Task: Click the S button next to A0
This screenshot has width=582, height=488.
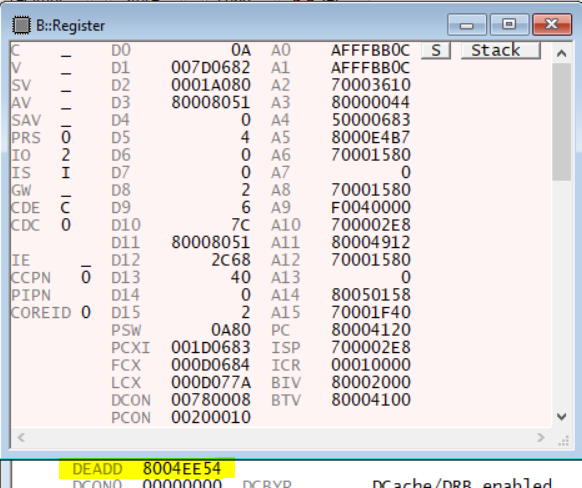Action: (436, 50)
